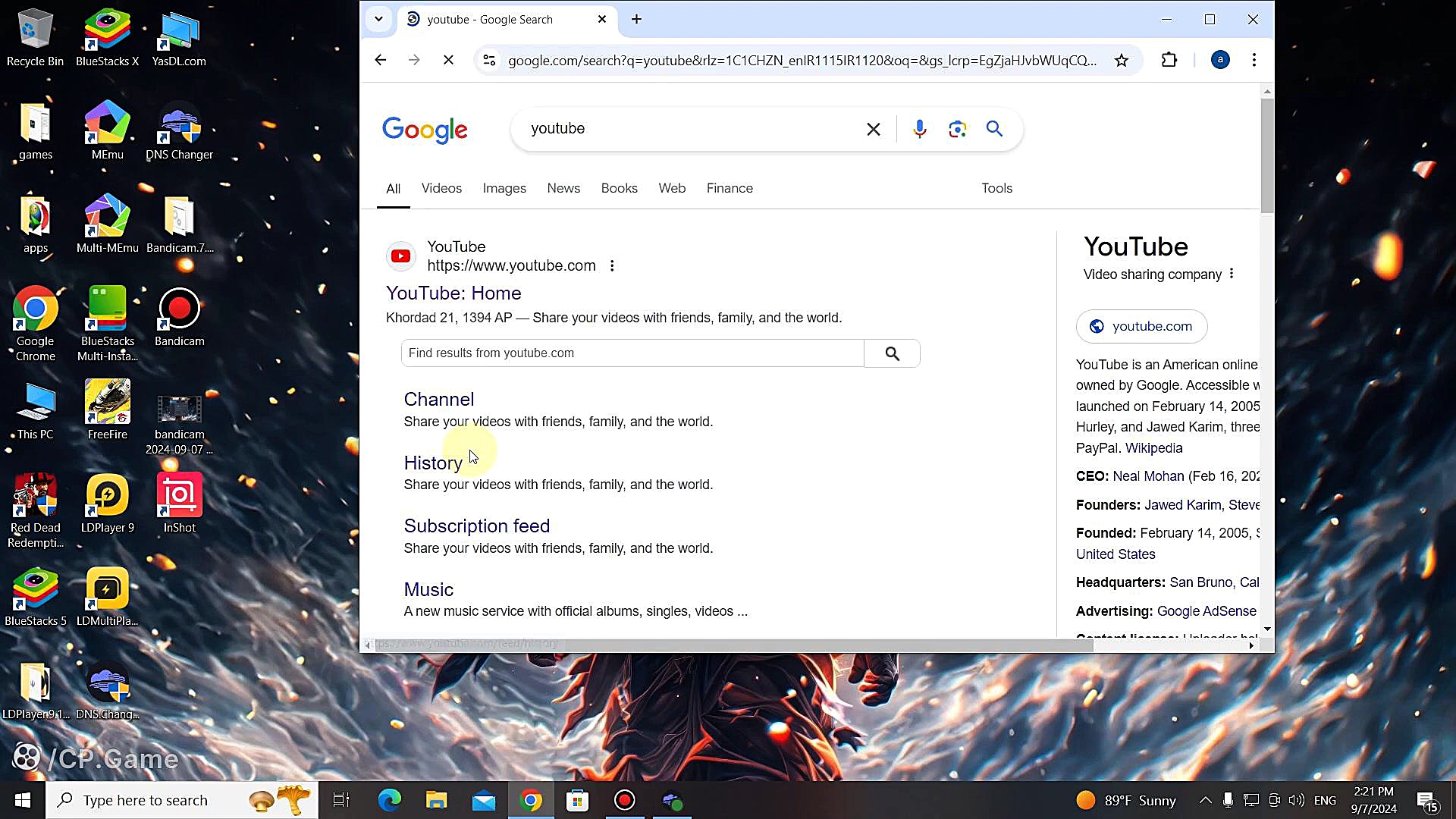The height and width of the screenshot is (819, 1456).
Task: Close the youtube - Google Search tab
Action: tap(602, 19)
